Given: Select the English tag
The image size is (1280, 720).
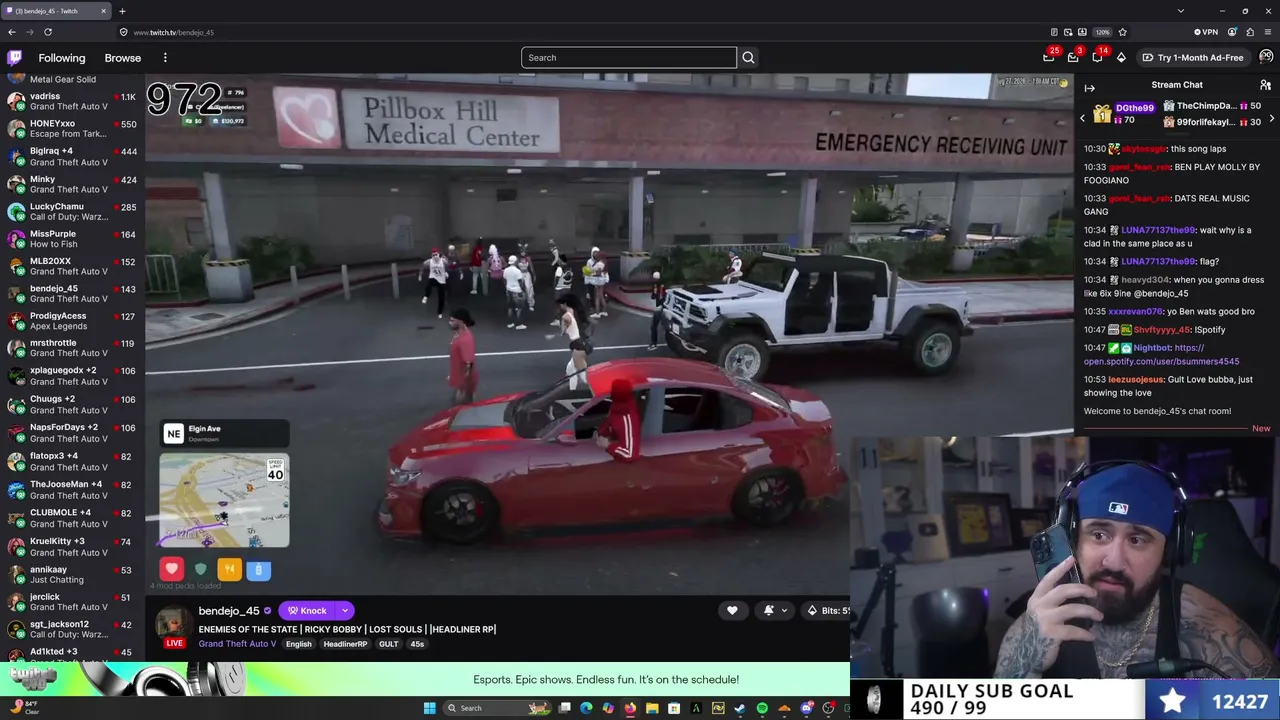Looking at the screenshot, I should click(299, 644).
